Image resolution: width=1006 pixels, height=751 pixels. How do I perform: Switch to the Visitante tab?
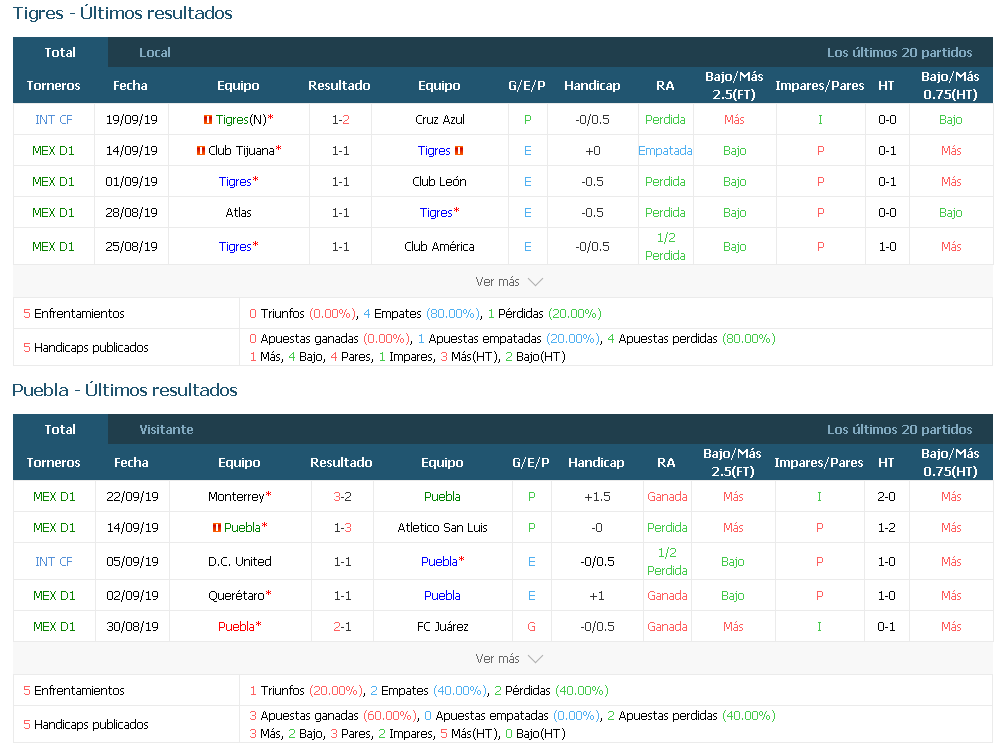point(166,430)
